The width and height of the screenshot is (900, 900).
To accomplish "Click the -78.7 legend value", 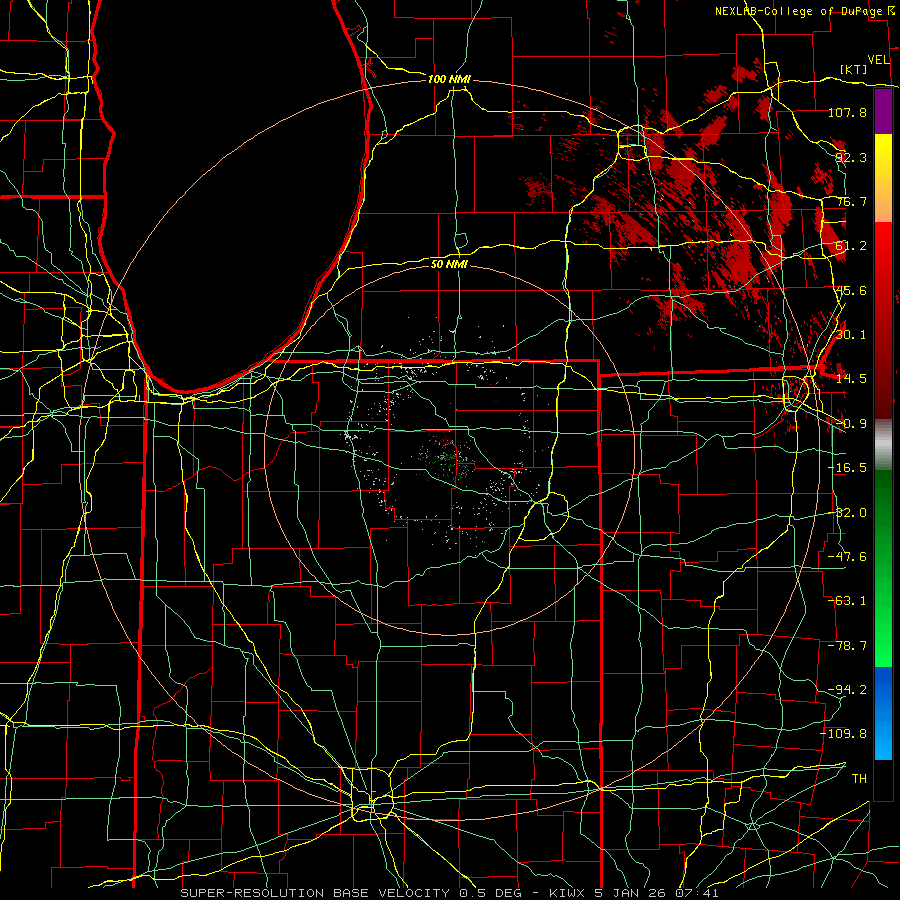I will coord(847,646).
